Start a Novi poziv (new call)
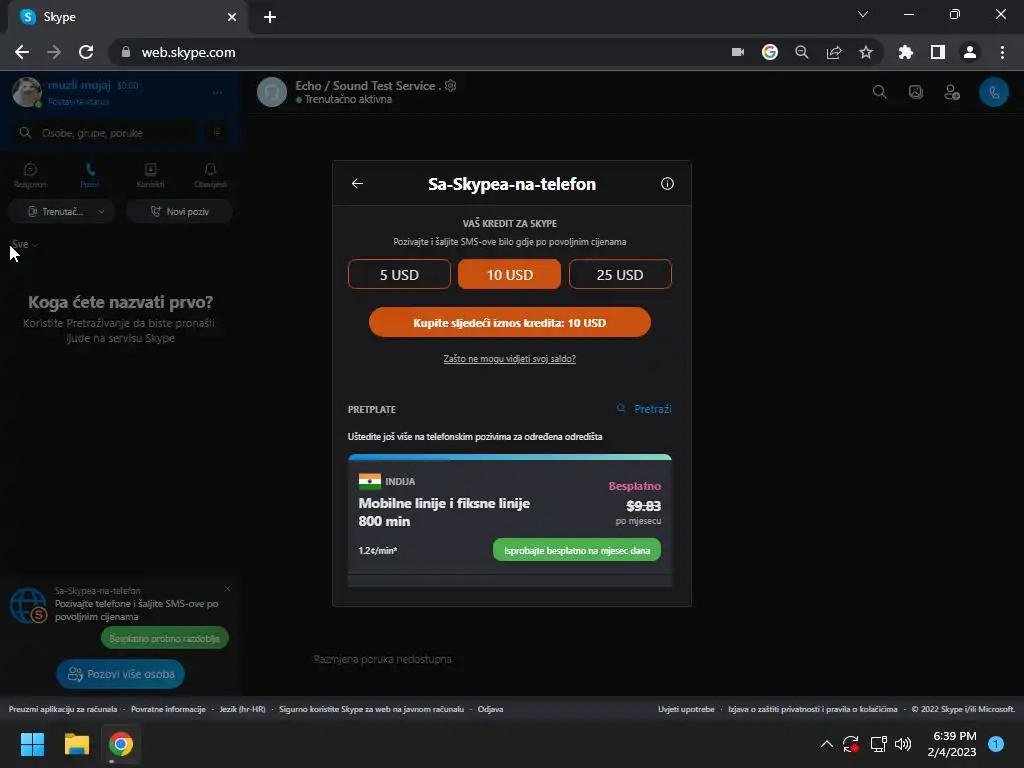This screenshot has height=768, width=1024. click(180, 212)
